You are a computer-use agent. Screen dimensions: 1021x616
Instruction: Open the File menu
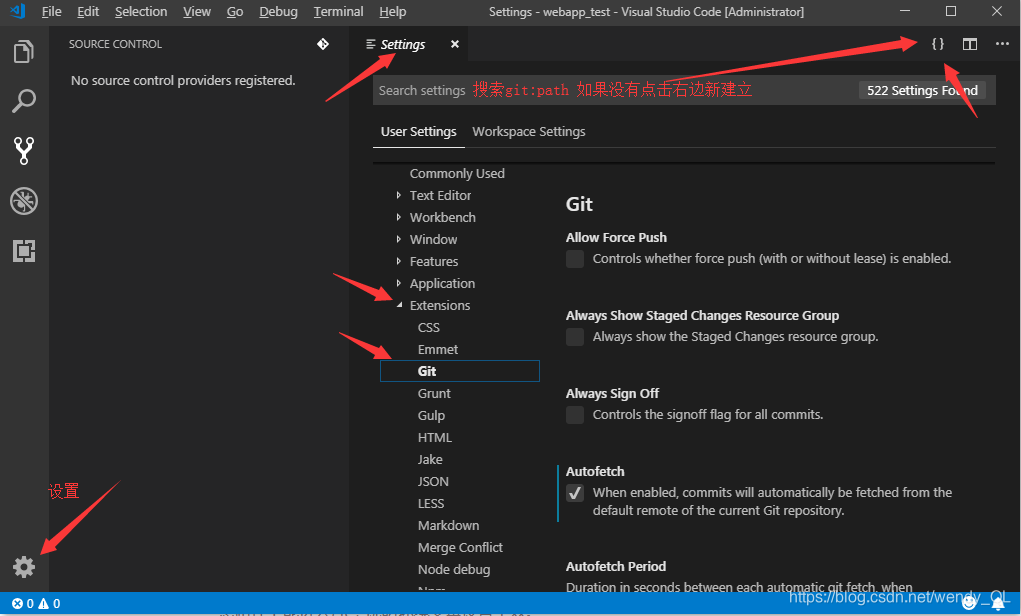[x=51, y=12]
